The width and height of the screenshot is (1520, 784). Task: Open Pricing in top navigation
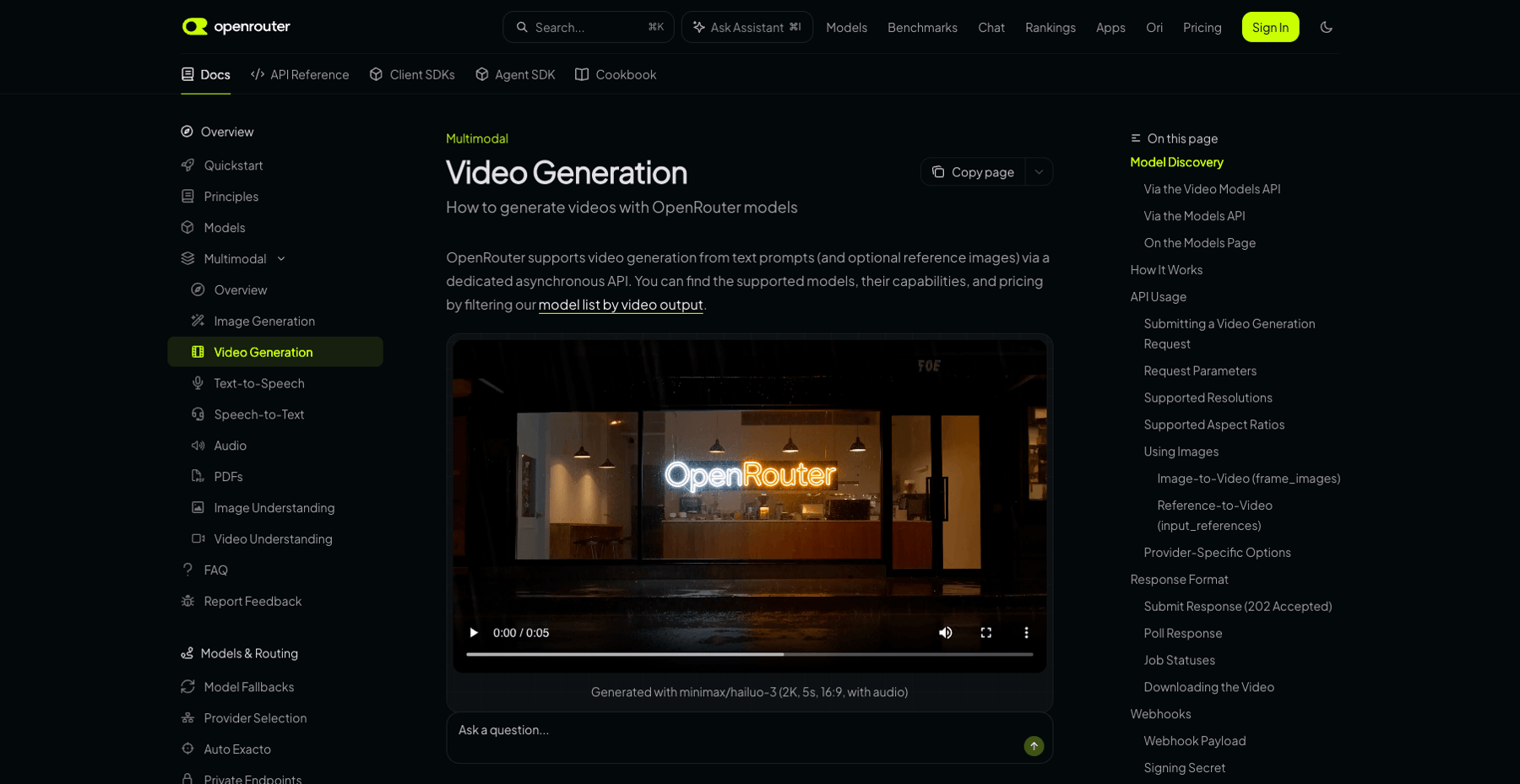point(1202,27)
